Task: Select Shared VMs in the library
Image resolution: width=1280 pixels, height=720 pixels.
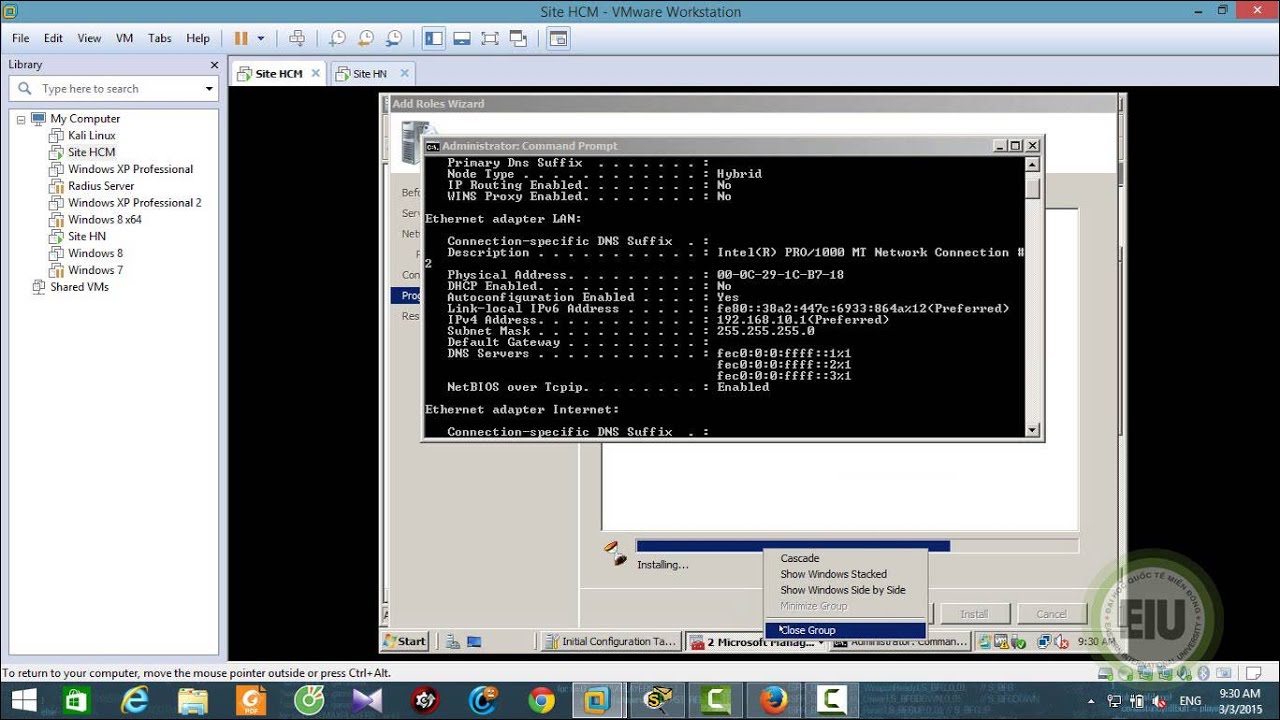Action: [x=79, y=287]
